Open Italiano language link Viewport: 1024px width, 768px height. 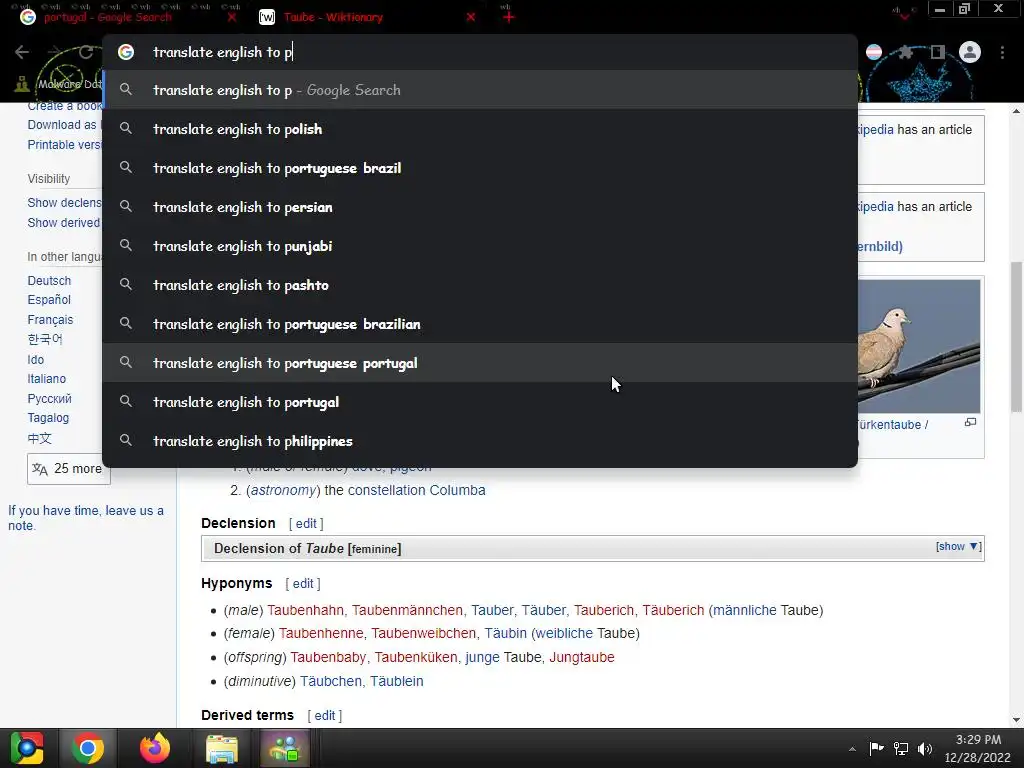(46, 379)
